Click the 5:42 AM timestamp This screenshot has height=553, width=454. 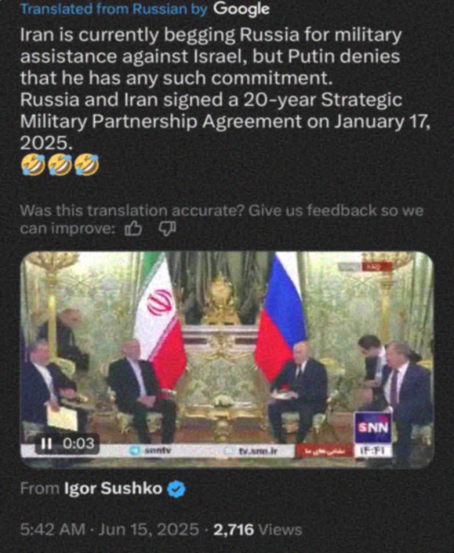53,530
